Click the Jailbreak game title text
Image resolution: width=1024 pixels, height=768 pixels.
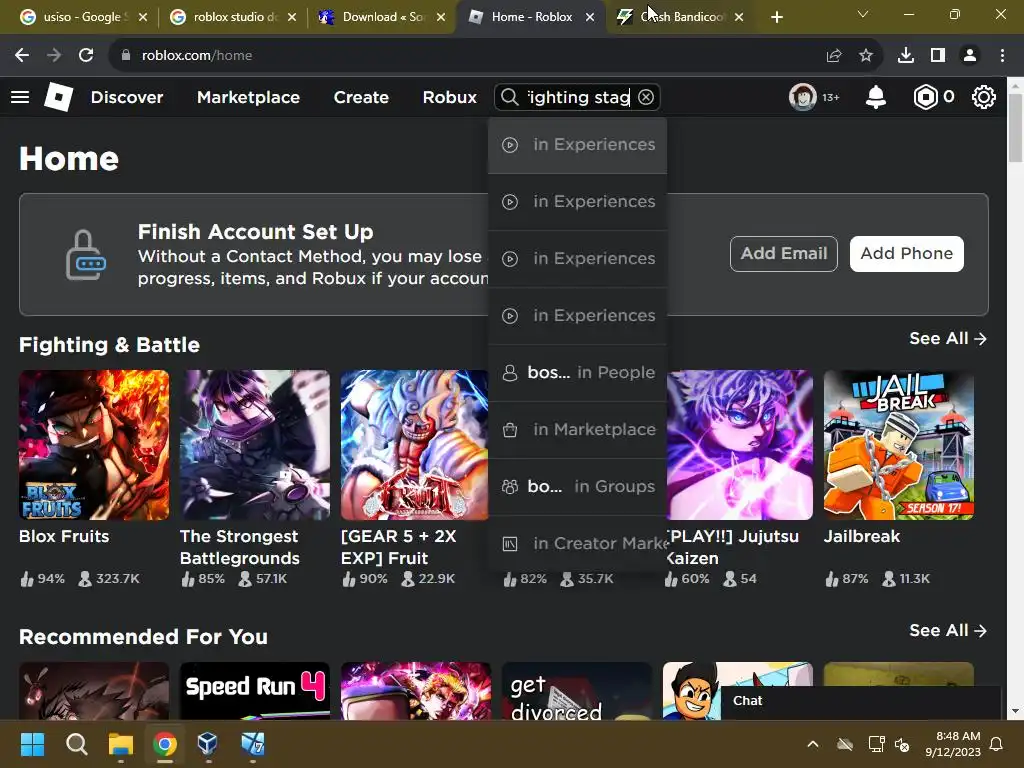click(861, 536)
